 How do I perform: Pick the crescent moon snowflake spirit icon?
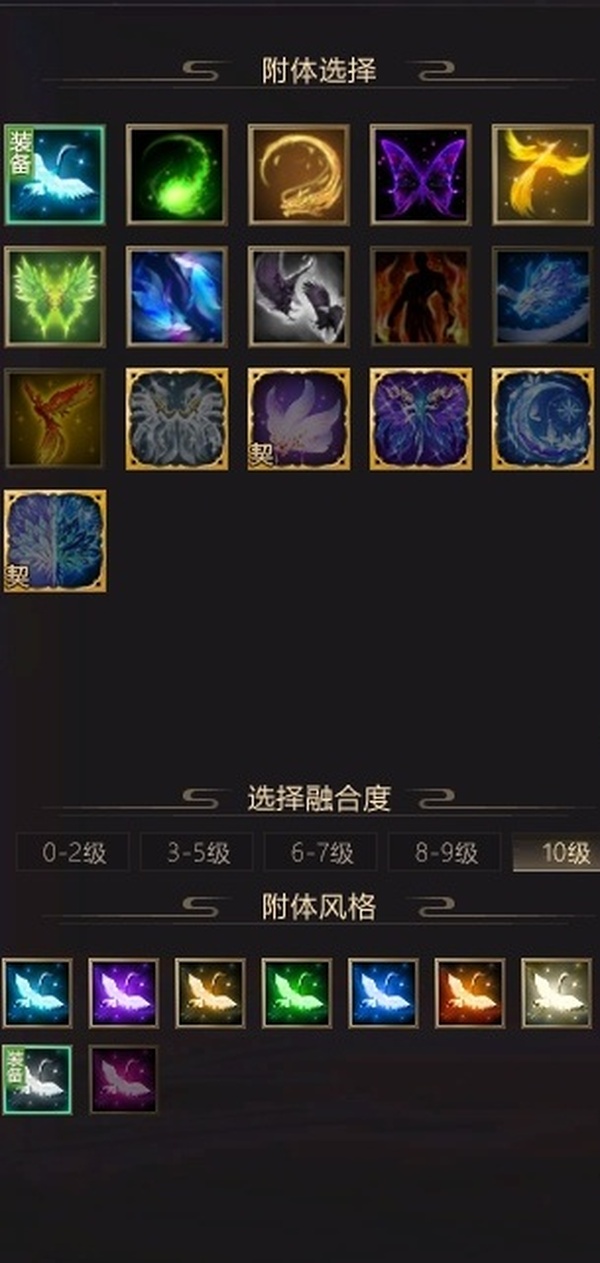tap(543, 418)
